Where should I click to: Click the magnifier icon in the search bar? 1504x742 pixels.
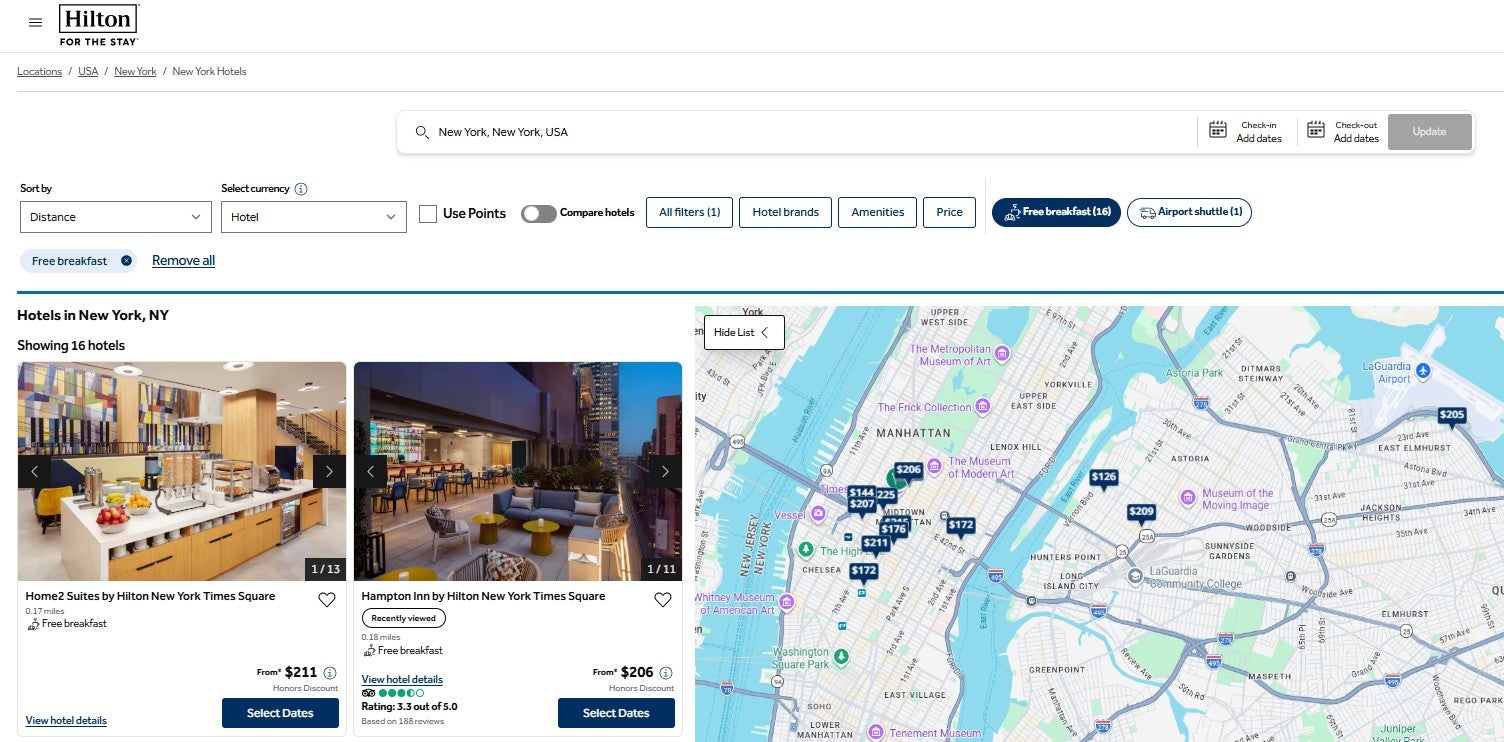pos(422,132)
